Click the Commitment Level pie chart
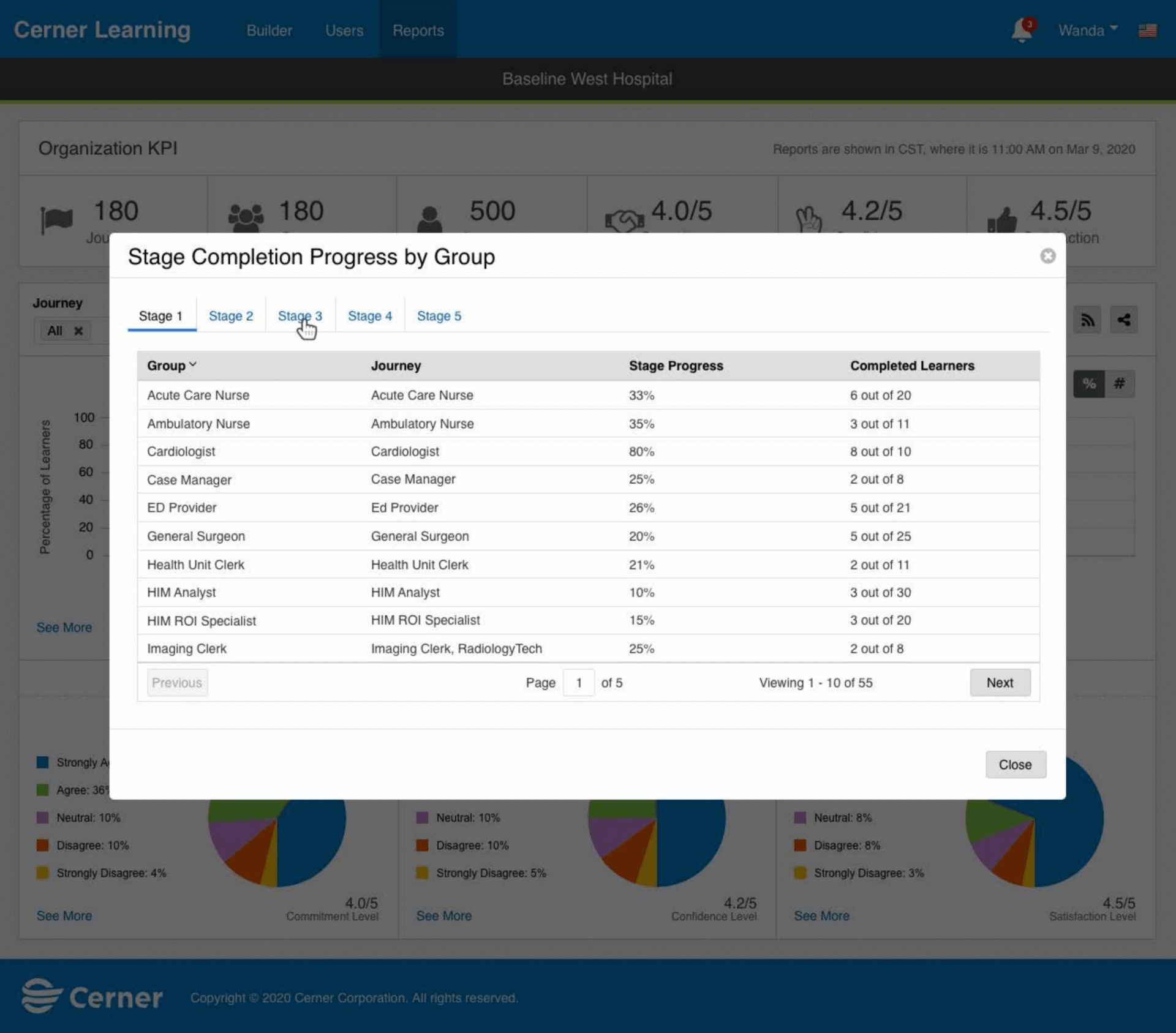Screen dimensions: 1176x1033 tap(277, 843)
